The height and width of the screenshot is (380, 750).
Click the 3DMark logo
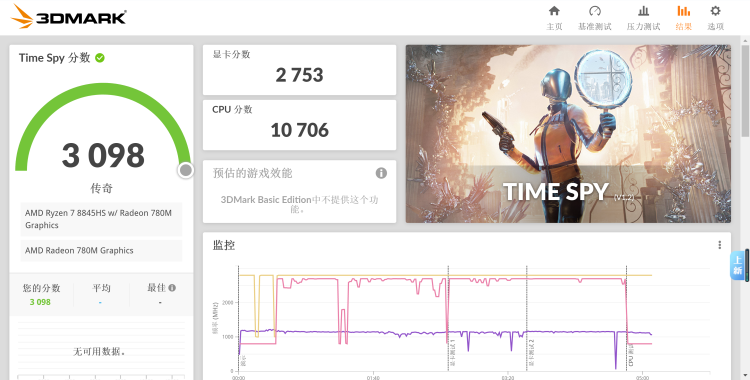[69, 17]
